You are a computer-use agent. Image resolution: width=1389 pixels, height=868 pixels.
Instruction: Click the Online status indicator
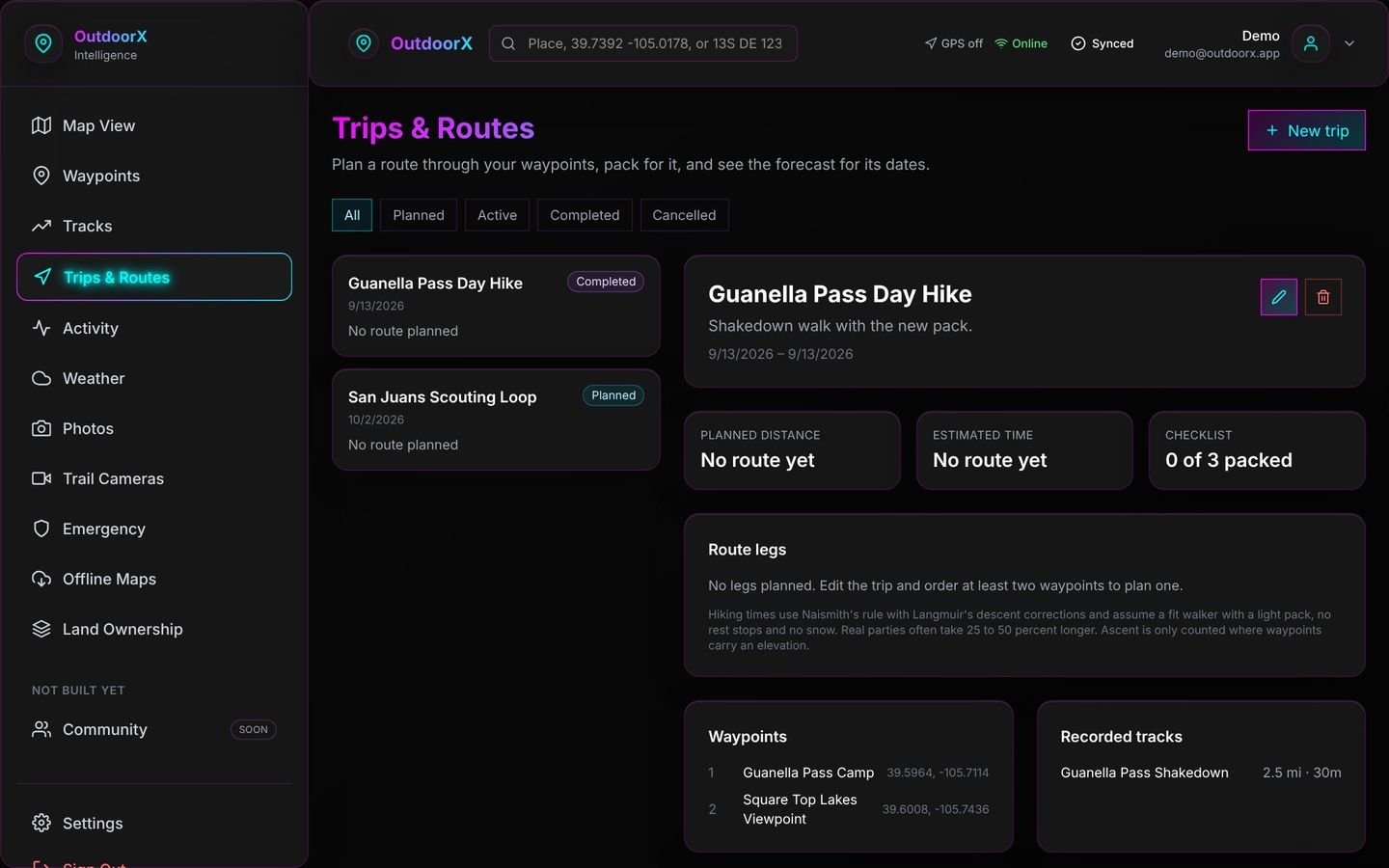tap(1021, 43)
